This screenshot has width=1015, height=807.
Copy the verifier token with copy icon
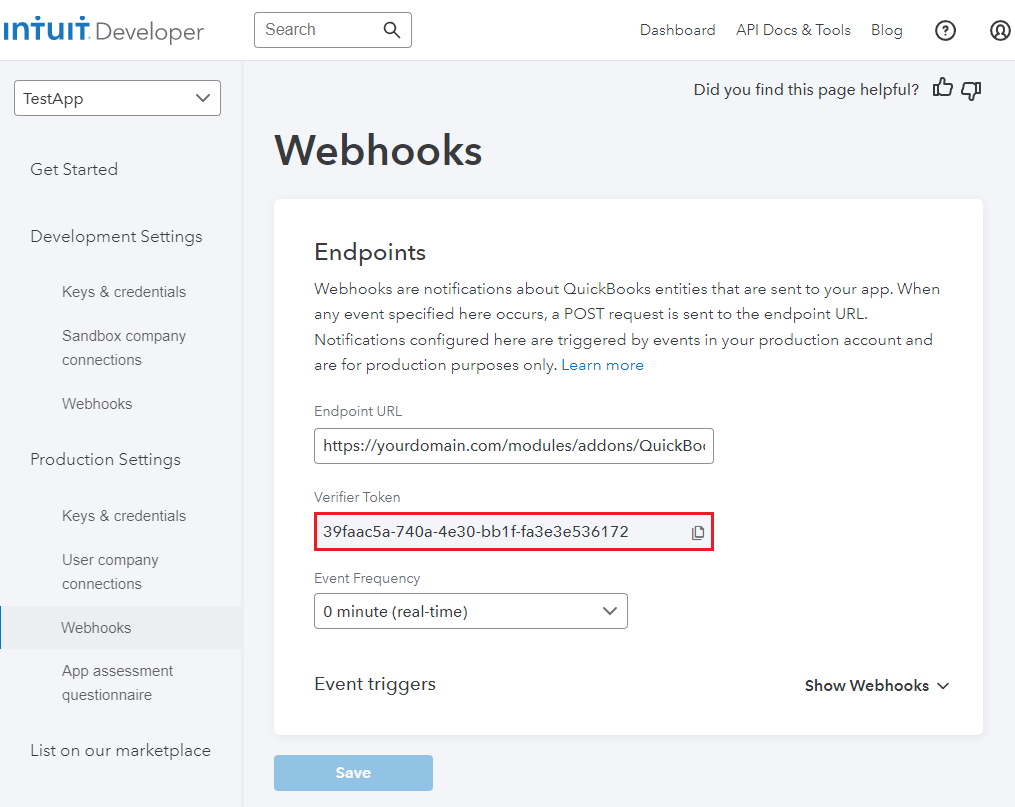[698, 533]
